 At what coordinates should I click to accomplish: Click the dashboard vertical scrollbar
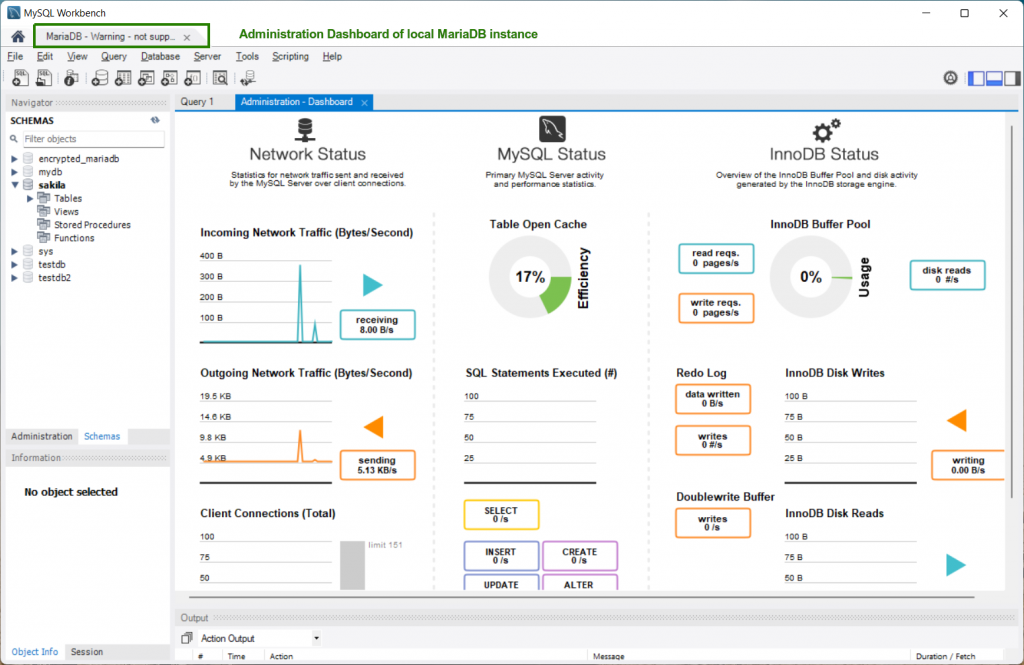1012,314
